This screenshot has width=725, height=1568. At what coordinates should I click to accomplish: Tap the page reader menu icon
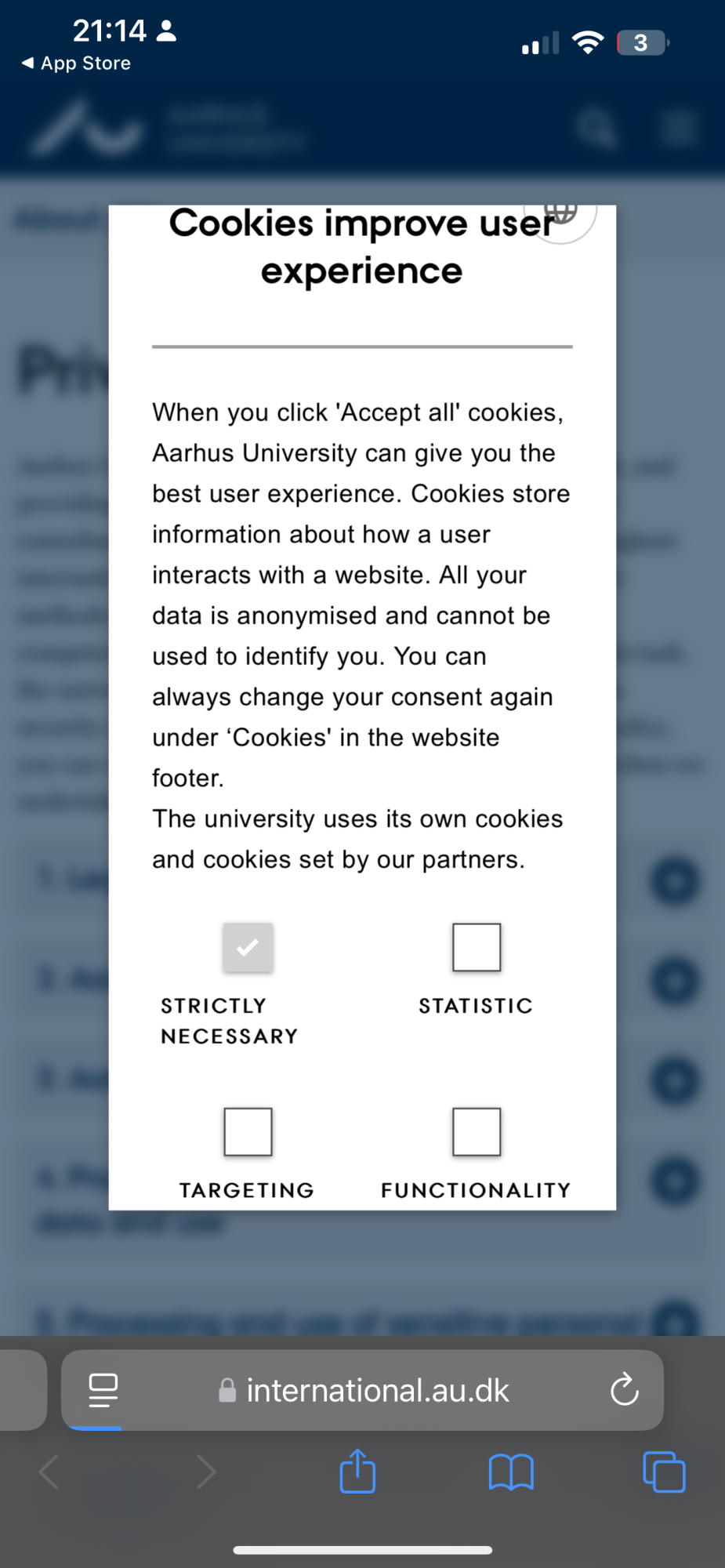click(103, 1390)
